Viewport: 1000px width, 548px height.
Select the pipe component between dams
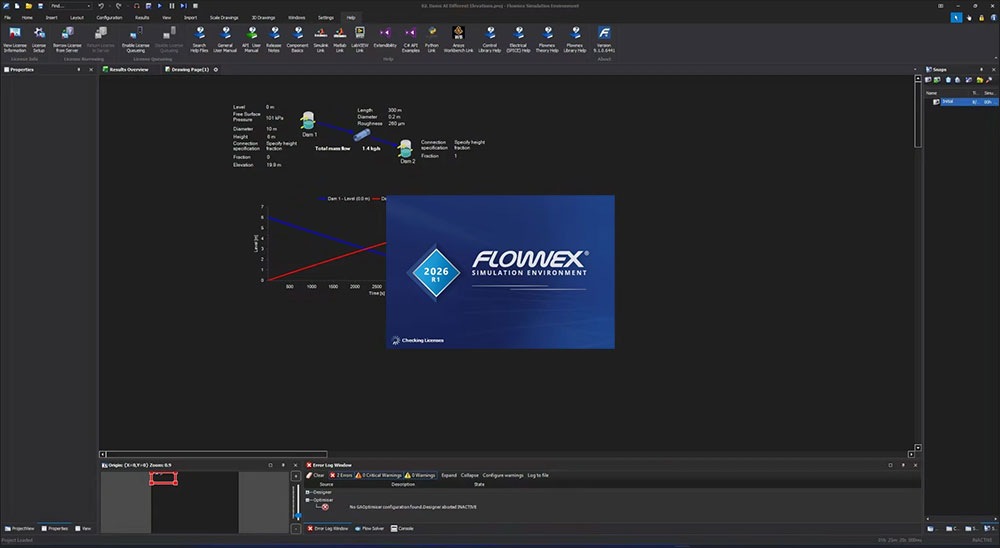click(362, 135)
